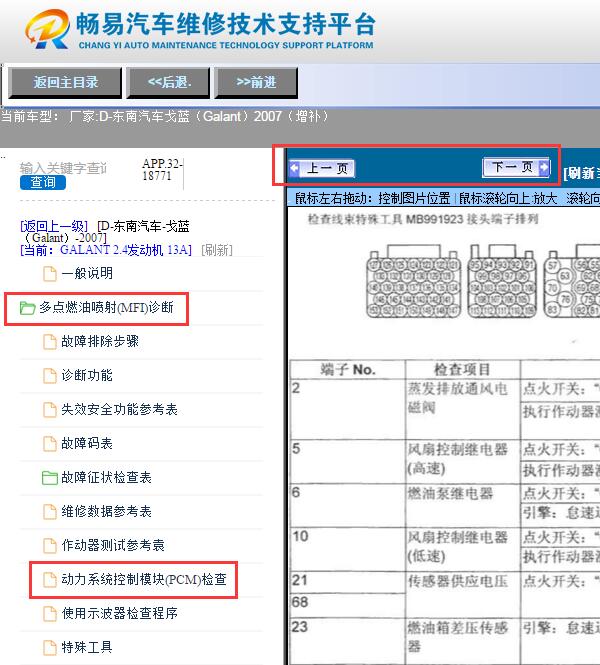The width and height of the screenshot is (600, 665).
Task: Click the second connector diagram (terminals 91-113)
Action: click(x=502, y=281)
